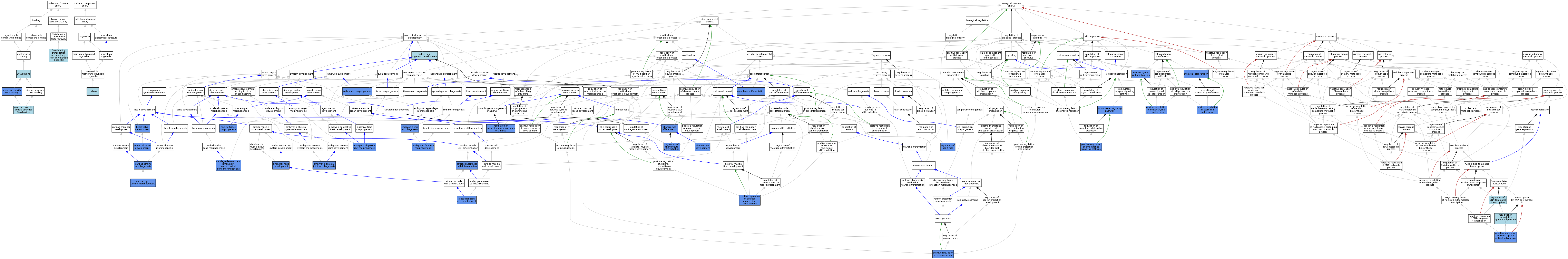Click the 'nucleic acid binding' node
Viewport: 1568px width, 259px height.
[24, 55]
